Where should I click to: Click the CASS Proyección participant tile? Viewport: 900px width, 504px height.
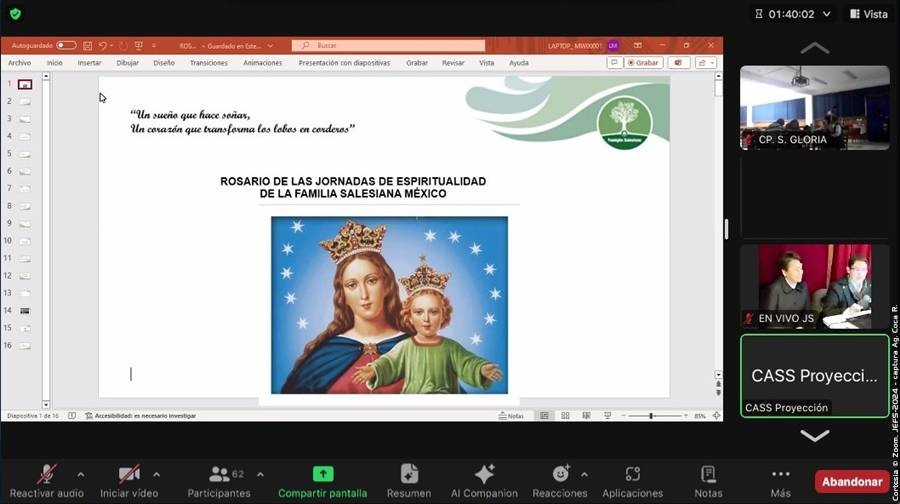click(x=814, y=376)
